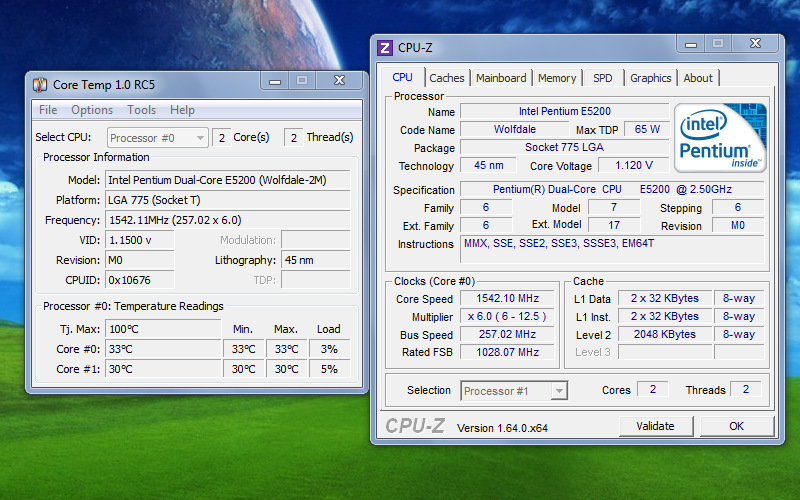
Task: Click the CPUID value 0x10676
Action: coord(140,280)
